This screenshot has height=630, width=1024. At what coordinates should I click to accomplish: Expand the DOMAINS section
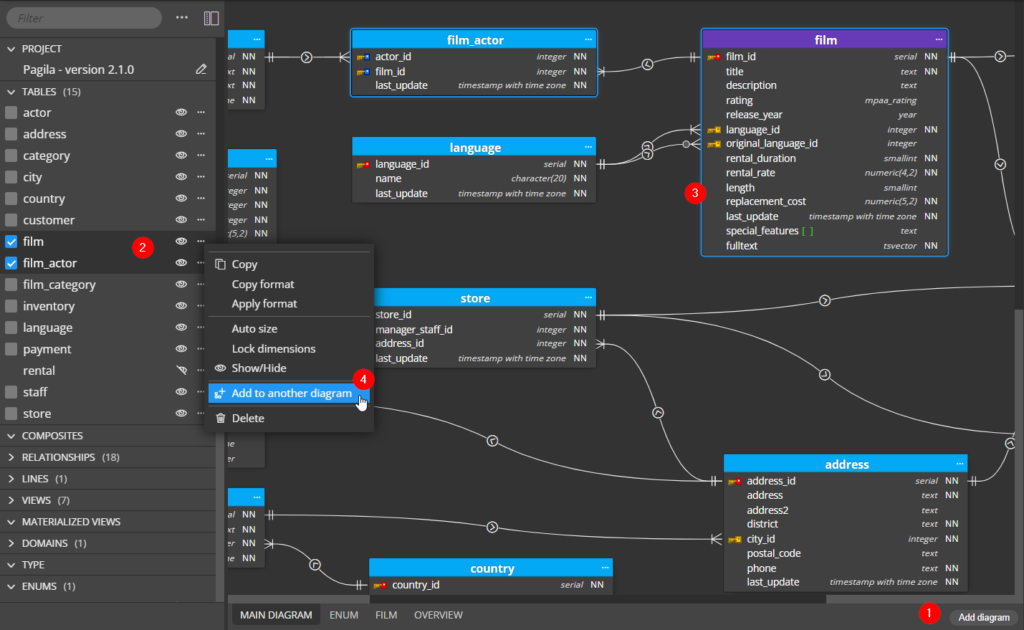[11, 543]
